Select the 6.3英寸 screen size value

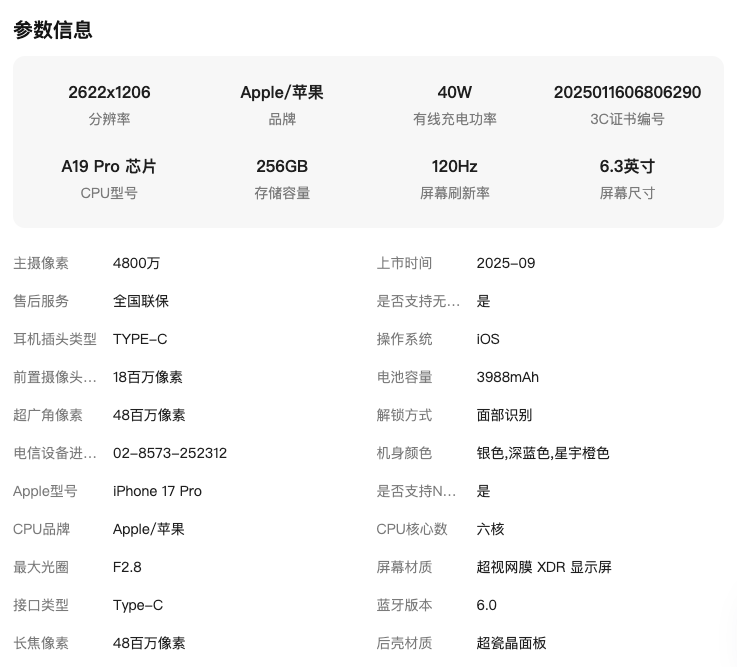[x=627, y=166]
